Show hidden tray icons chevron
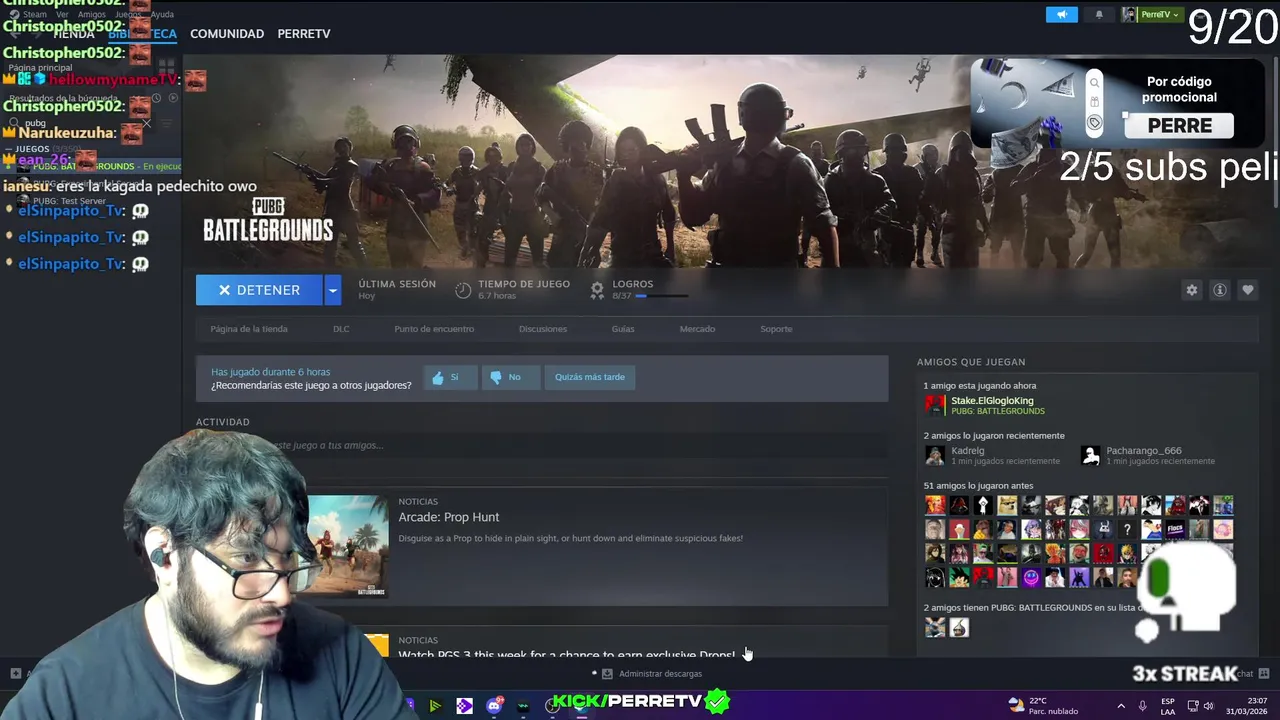The height and width of the screenshot is (720, 1280). tap(1120, 706)
